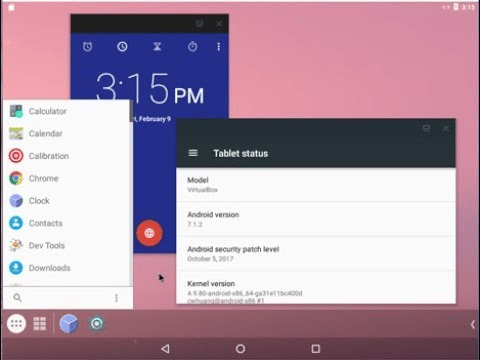Image resolution: width=480 pixels, height=360 pixels.
Task: Open the Contacts app
Action: coord(67,223)
